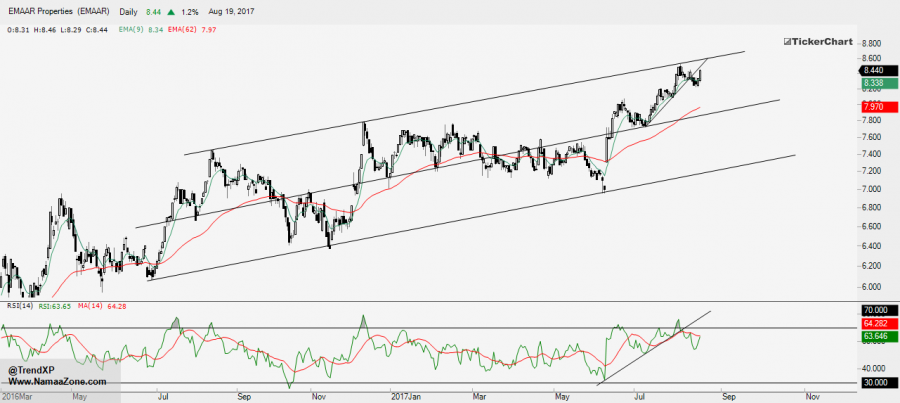The image size is (900, 403).
Task: Click the red 64.282 RSI axis tag
Action: pos(878,324)
